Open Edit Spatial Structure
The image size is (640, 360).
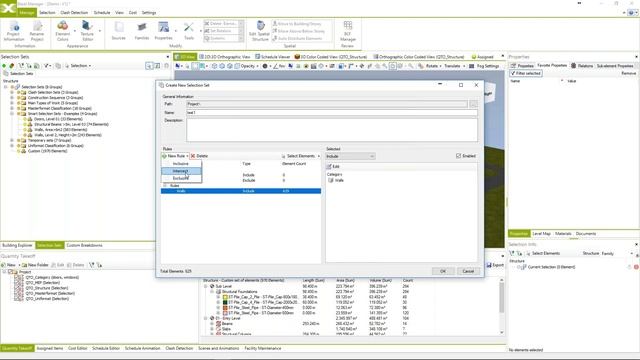click(260, 31)
